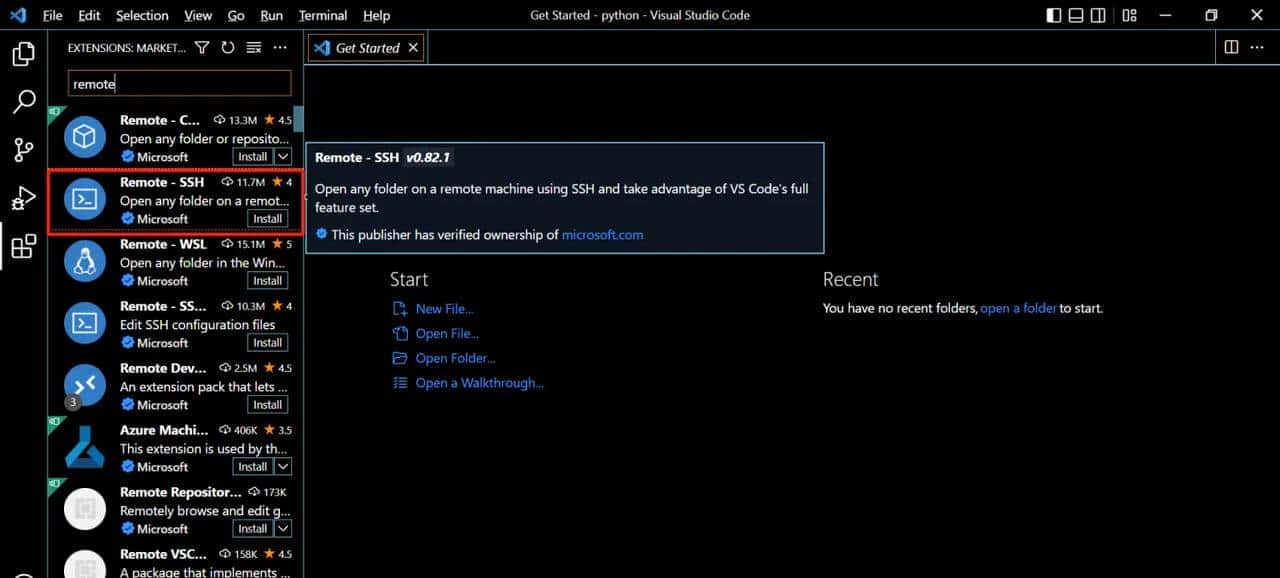Click the Split Editor icon top right

(1231, 47)
